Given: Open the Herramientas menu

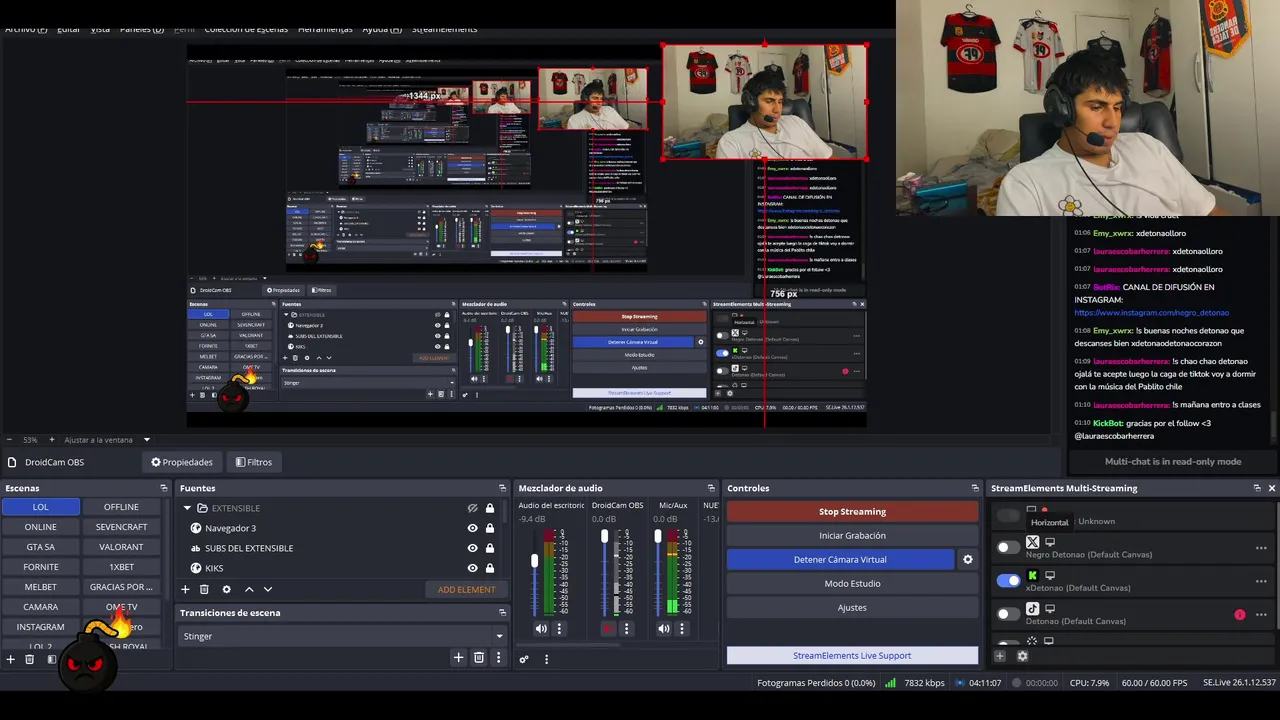Looking at the screenshot, I should point(325,29).
